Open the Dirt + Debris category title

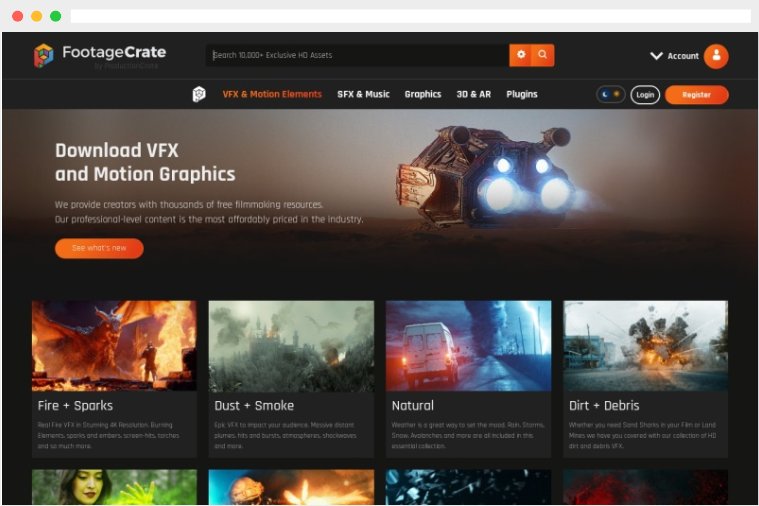click(x=602, y=405)
